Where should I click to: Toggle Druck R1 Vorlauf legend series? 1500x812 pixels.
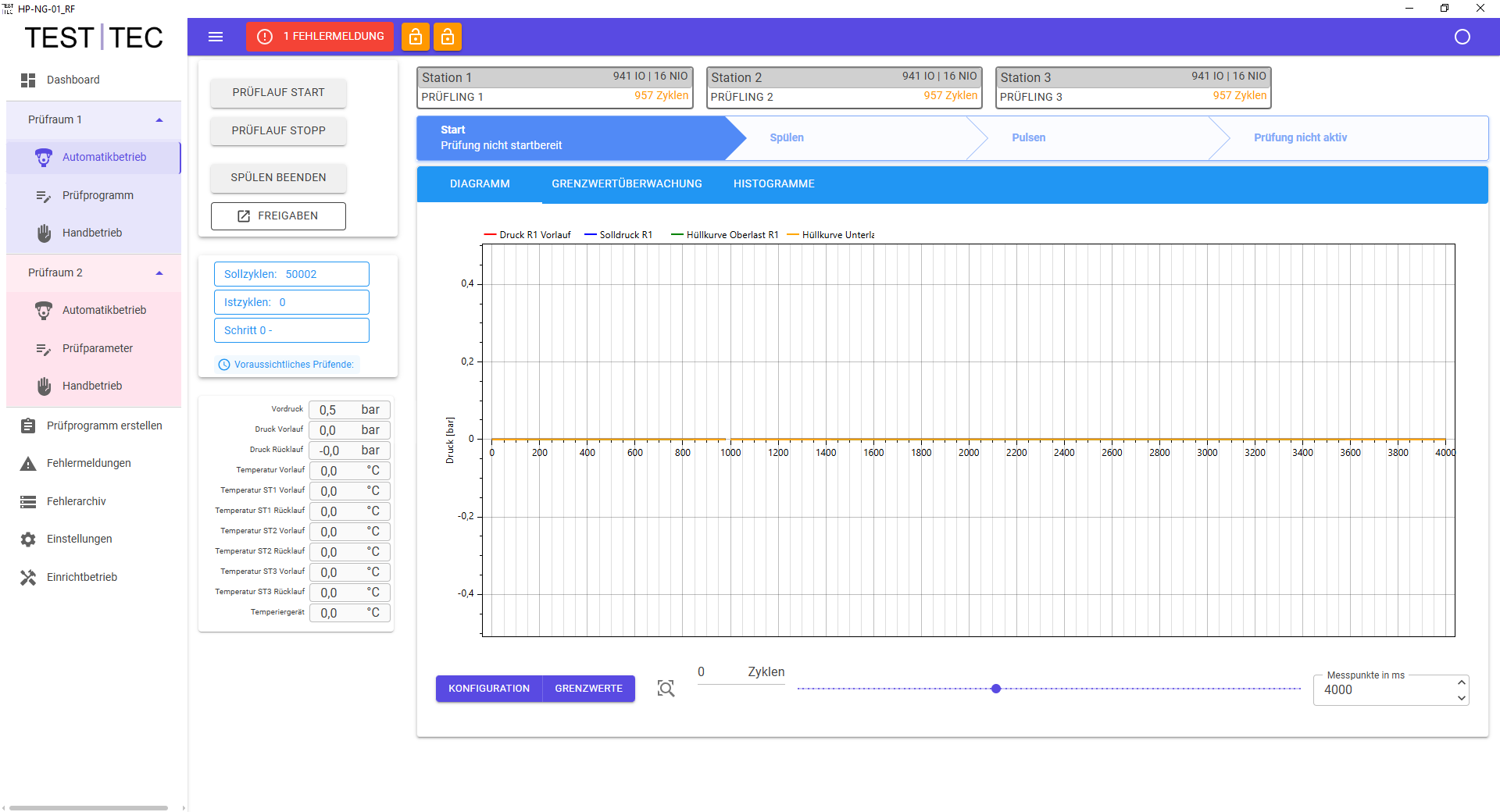point(528,235)
